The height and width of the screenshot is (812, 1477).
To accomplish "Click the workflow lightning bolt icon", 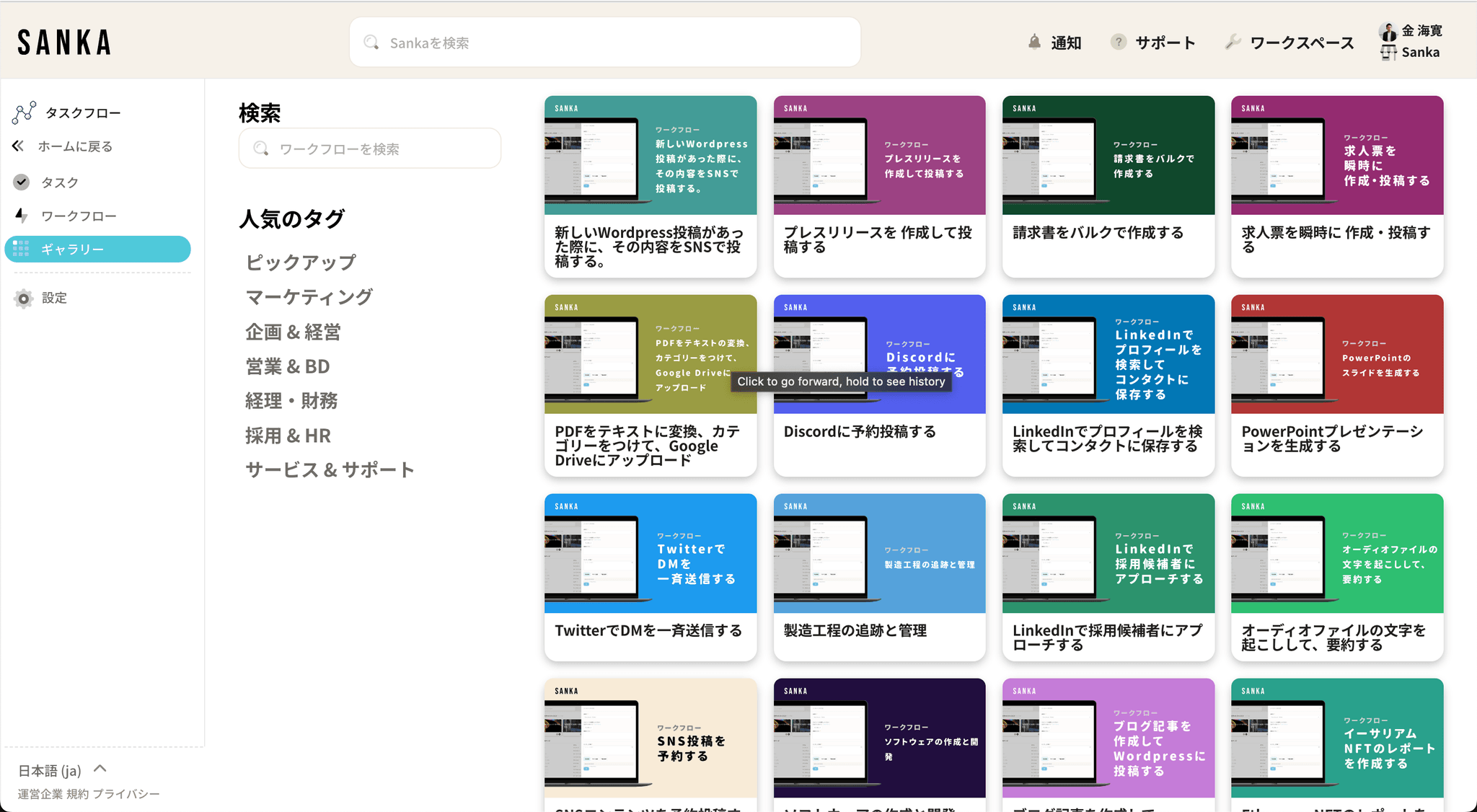I will (x=22, y=216).
